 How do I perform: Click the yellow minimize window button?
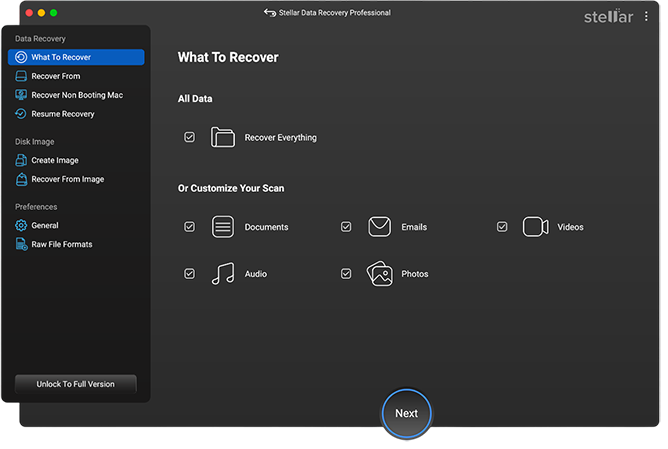(x=41, y=13)
